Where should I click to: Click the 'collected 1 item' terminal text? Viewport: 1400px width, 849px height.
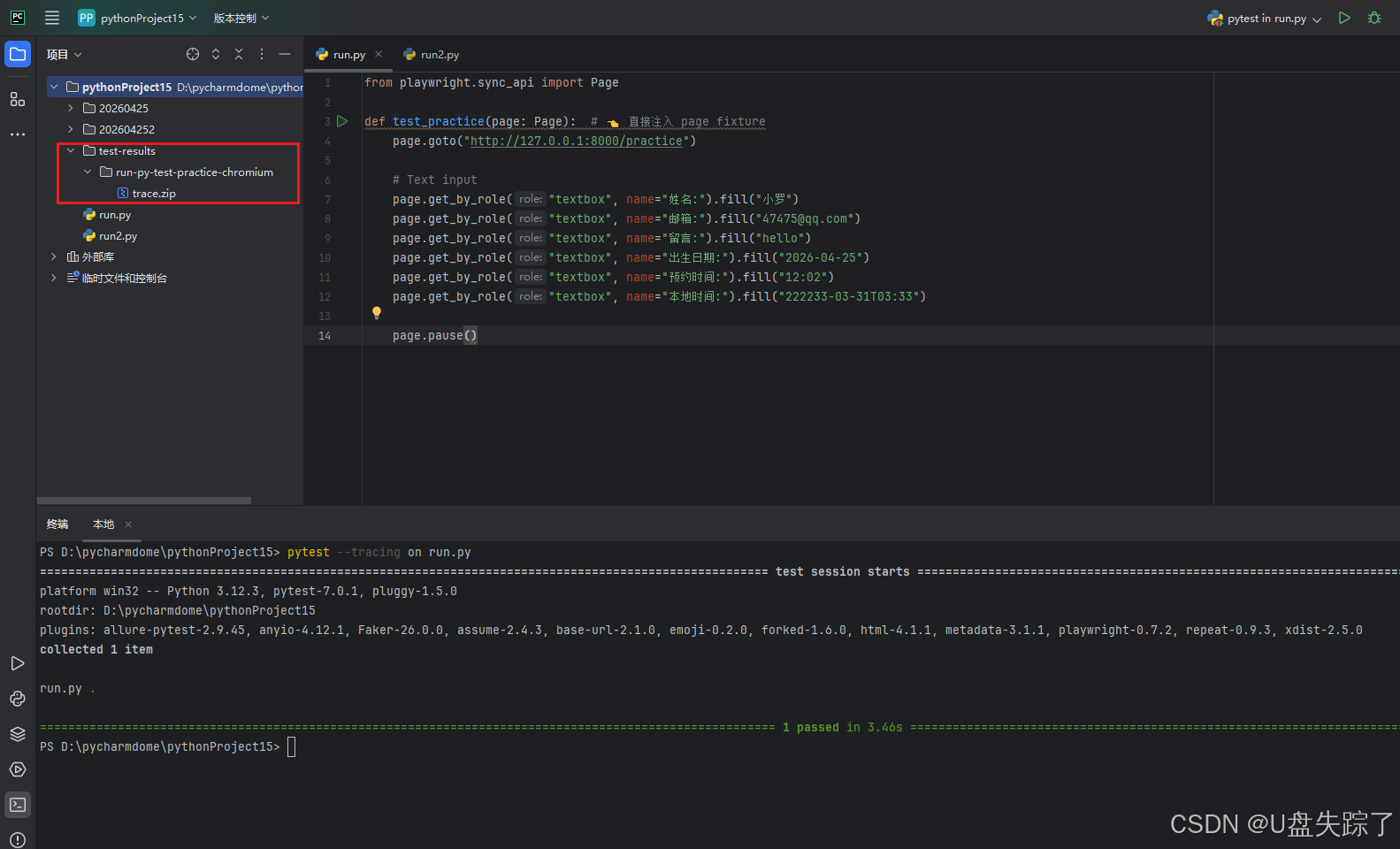tap(96, 649)
